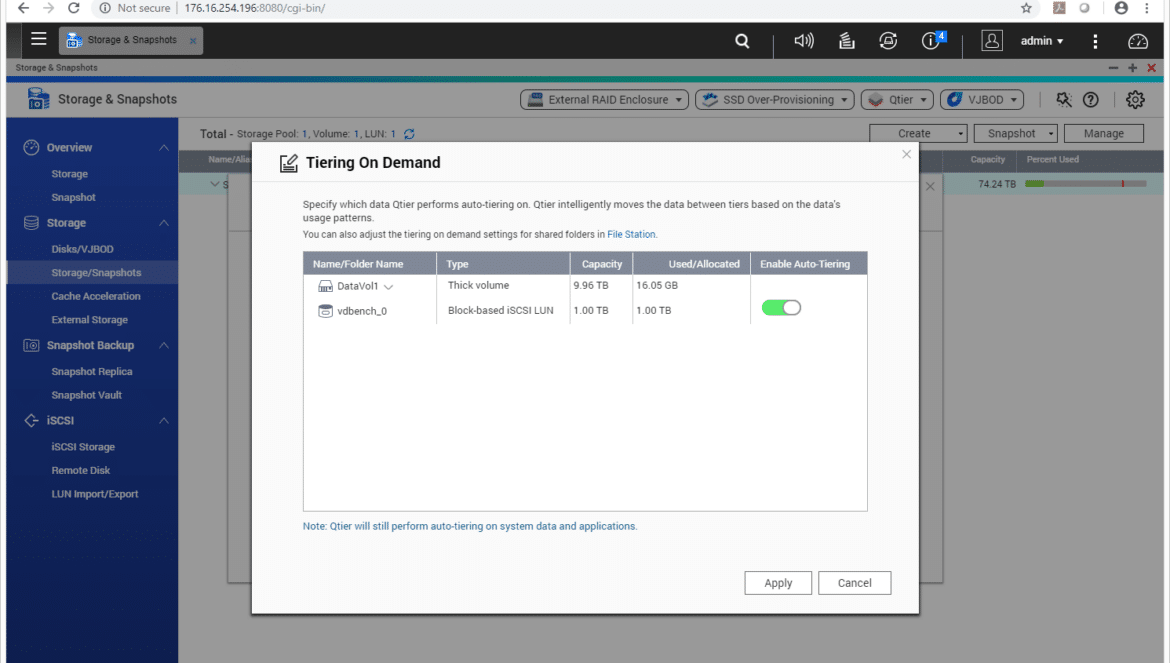Close the Tiering On Demand dialog
The image size is (1170, 663).
pyautogui.click(x=906, y=154)
